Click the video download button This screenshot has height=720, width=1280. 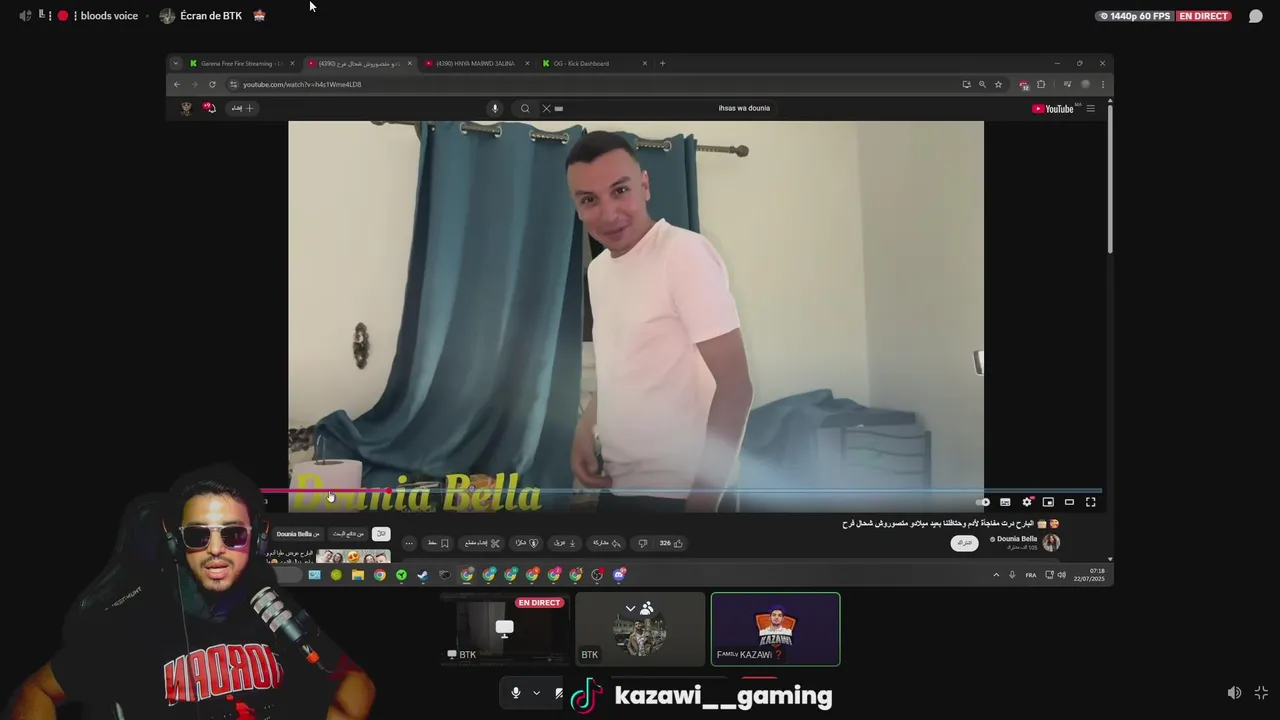click(565, 543)
